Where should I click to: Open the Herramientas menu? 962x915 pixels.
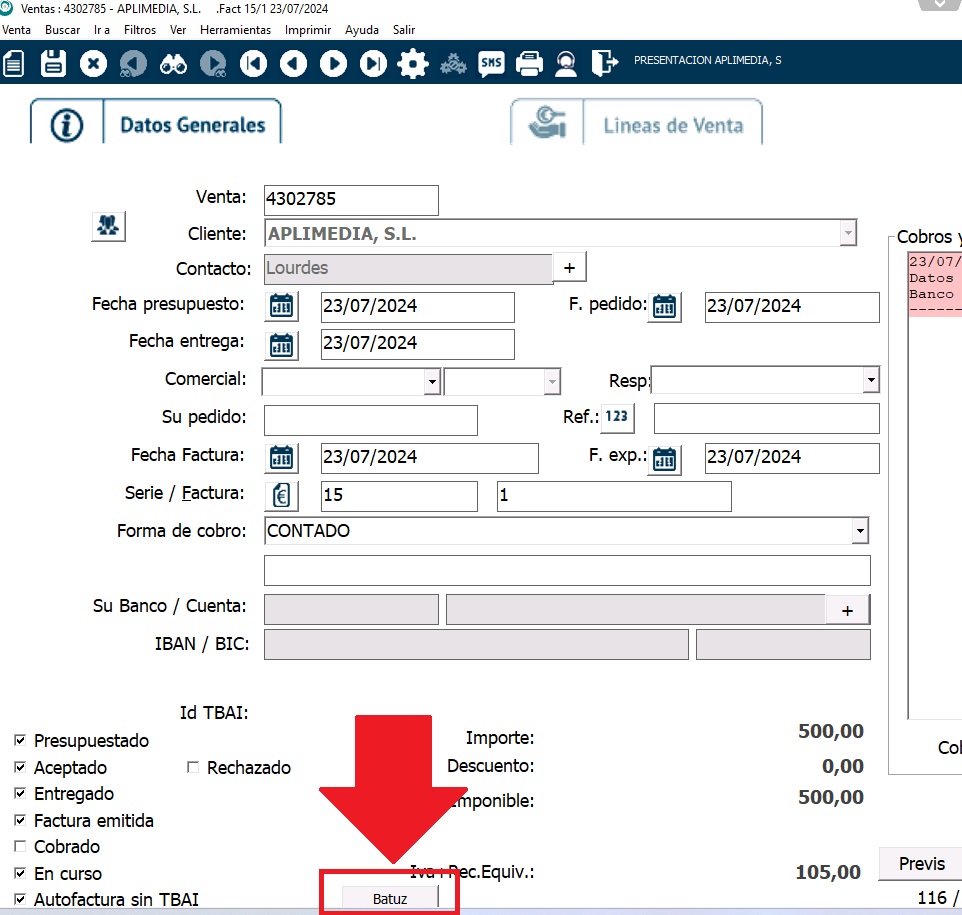235,30
